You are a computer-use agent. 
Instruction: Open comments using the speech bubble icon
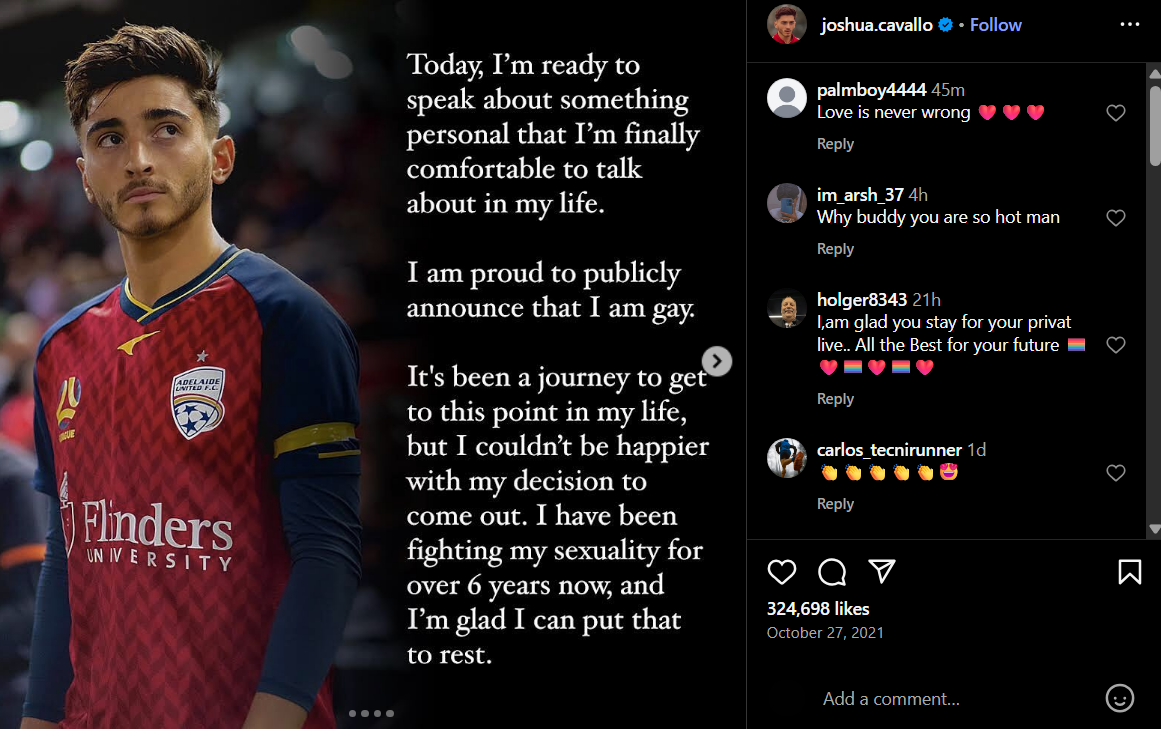[832, 571]
